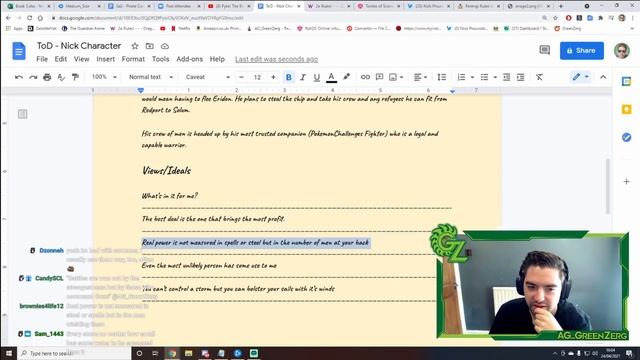Show the document outline icon
The height and width of the screenshot is (360, 640).
[x=22, y=114]
